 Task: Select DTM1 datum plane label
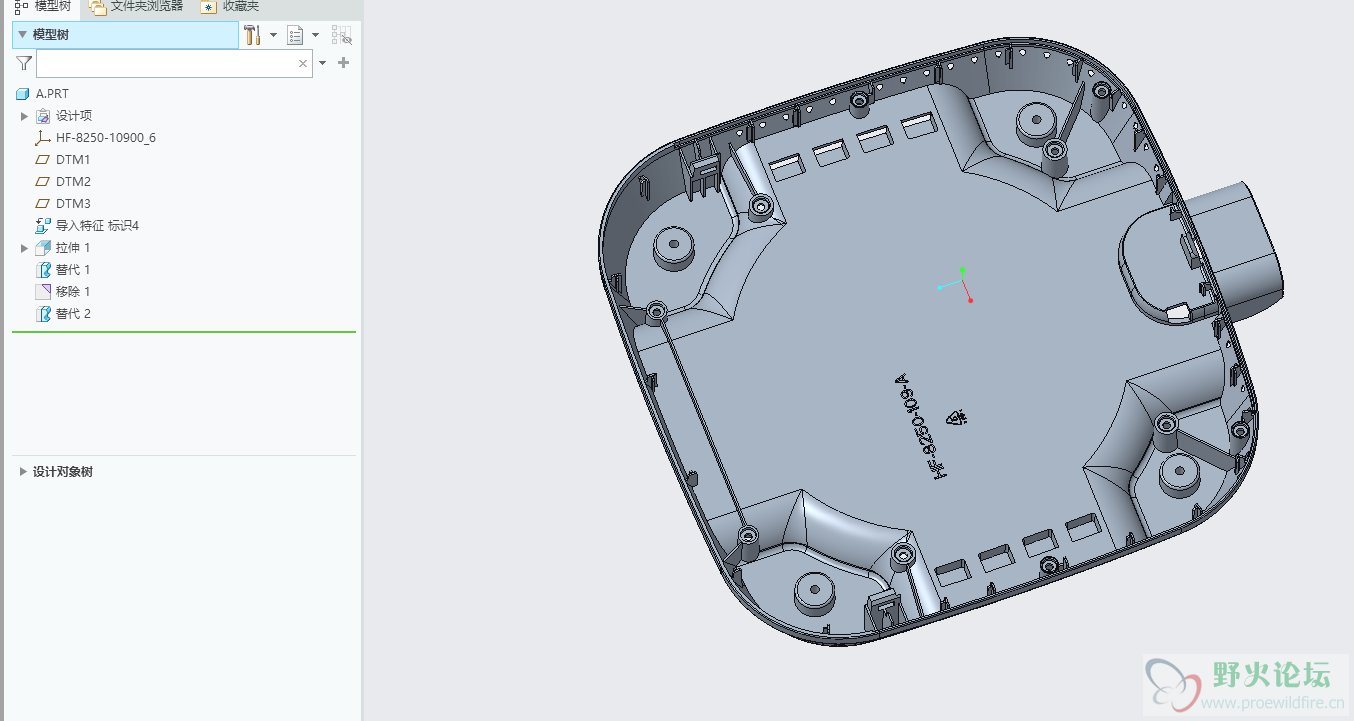tap(73, 160)
